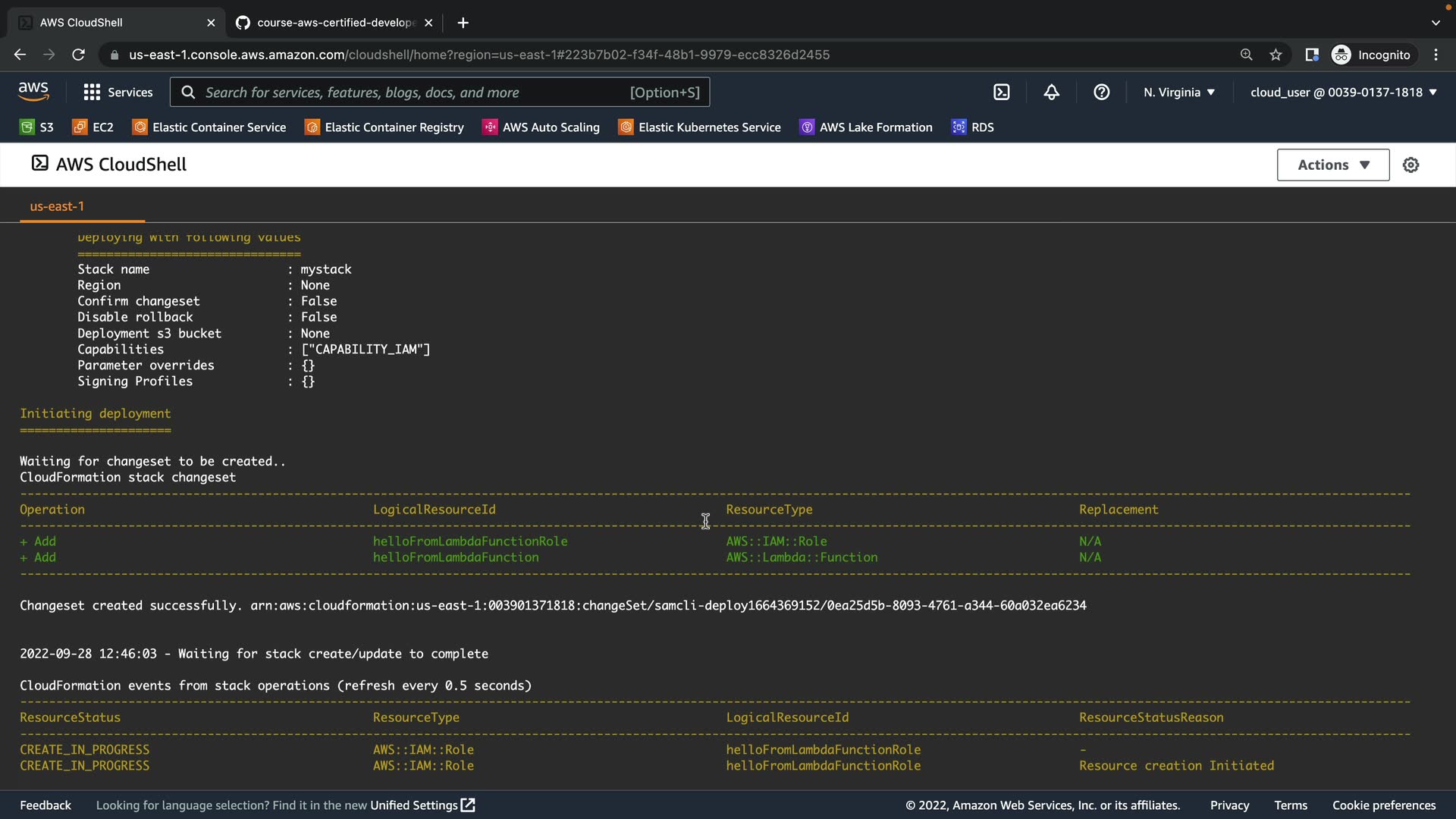
Task: Open the AWS help question-mark icon
Action: 1101,93
